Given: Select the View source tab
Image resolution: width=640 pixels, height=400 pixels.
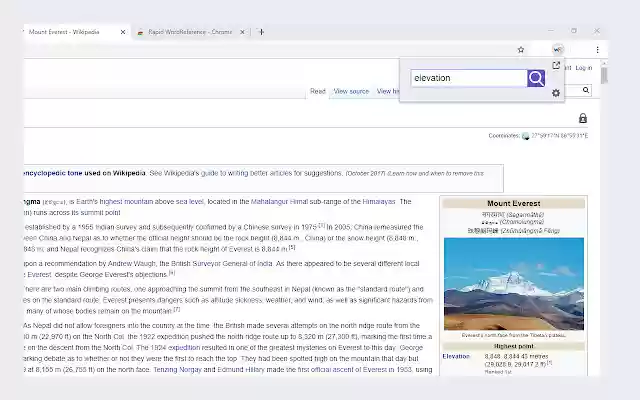Looking at the screenshot, I should coord(351,91).
